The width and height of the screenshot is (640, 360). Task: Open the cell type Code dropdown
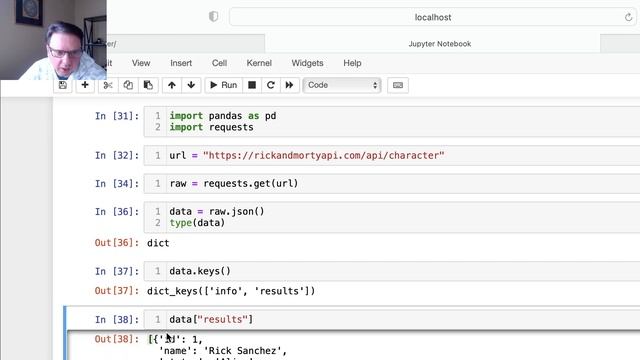342,85
